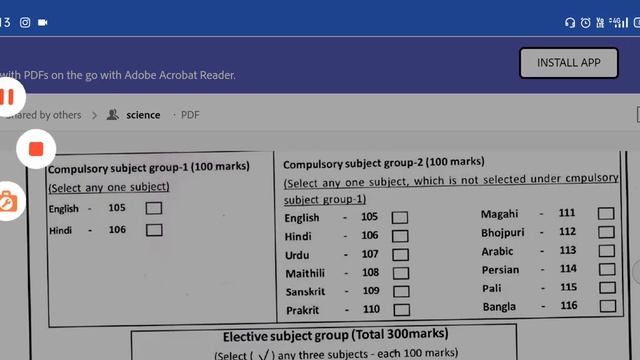Screen dimensions: 640x360
Task: Check the Sanskrit 109 checkbox
Action: pyautogui.click(x=401, y=291)
